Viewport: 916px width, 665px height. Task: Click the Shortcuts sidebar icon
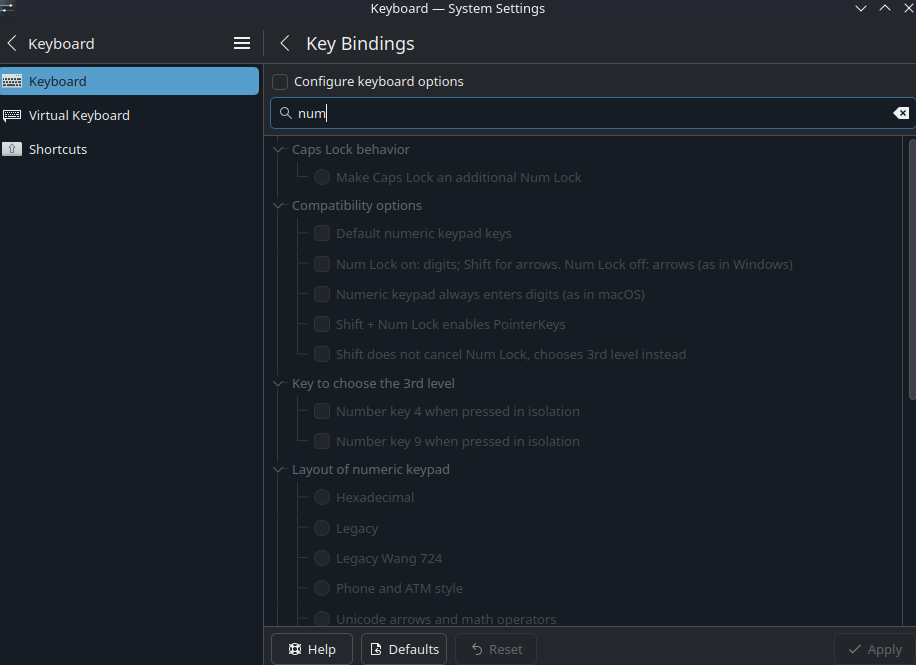tap(12, 149)
